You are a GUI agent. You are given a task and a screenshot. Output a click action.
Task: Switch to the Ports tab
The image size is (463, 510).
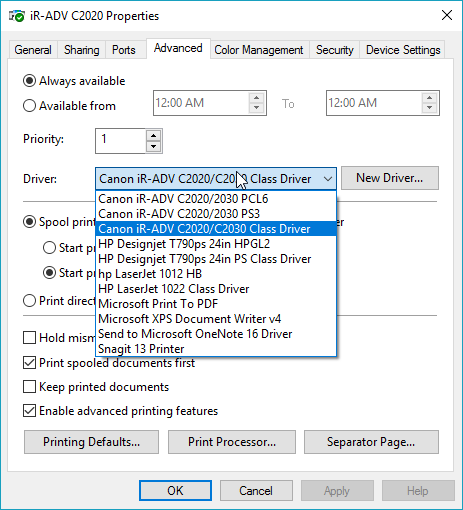124,50
